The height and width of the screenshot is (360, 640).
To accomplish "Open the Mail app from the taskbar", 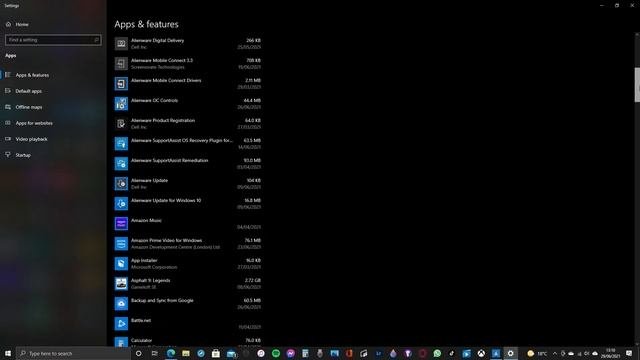I will 231,353.
